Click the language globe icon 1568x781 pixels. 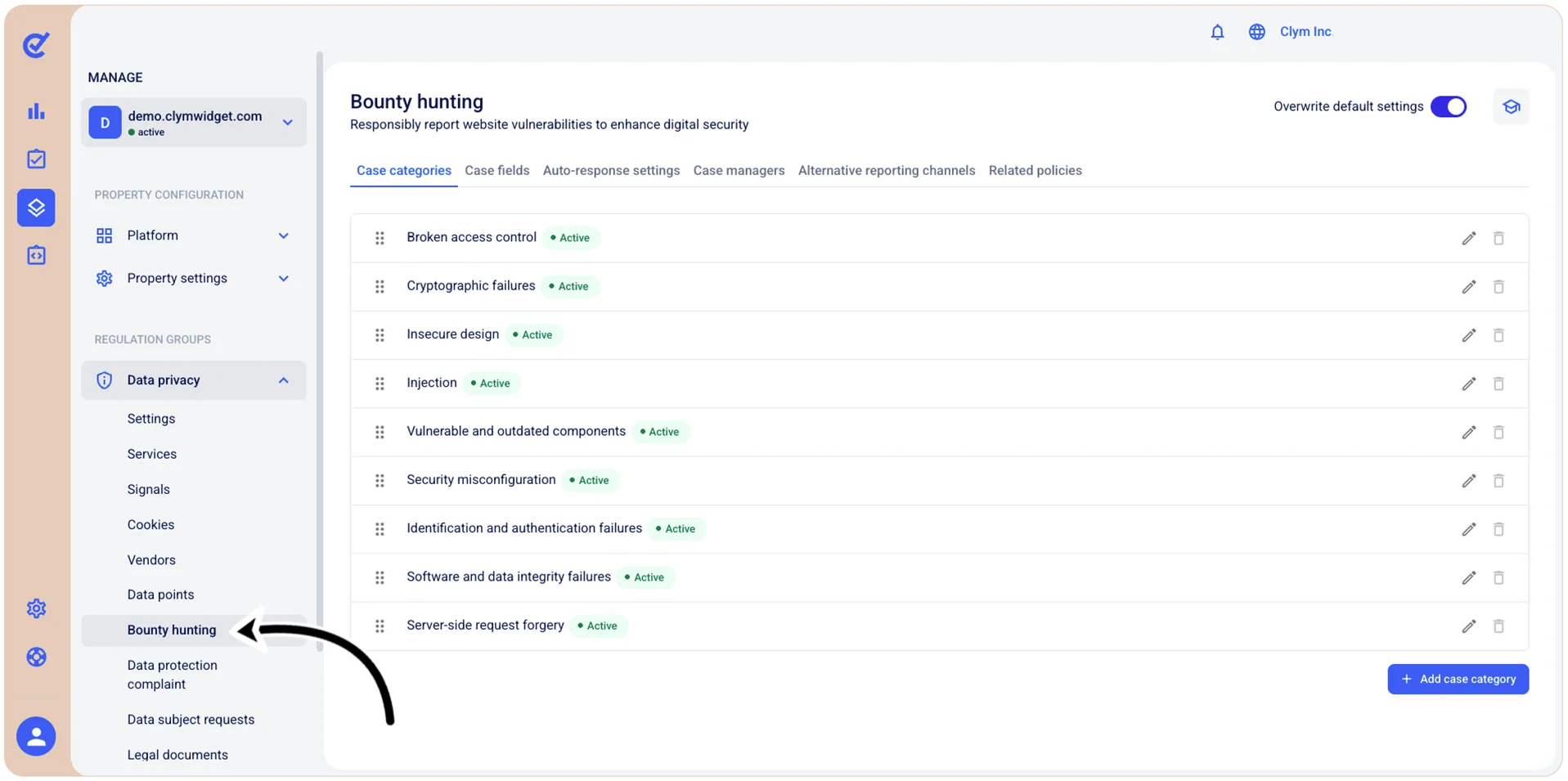1256,32
